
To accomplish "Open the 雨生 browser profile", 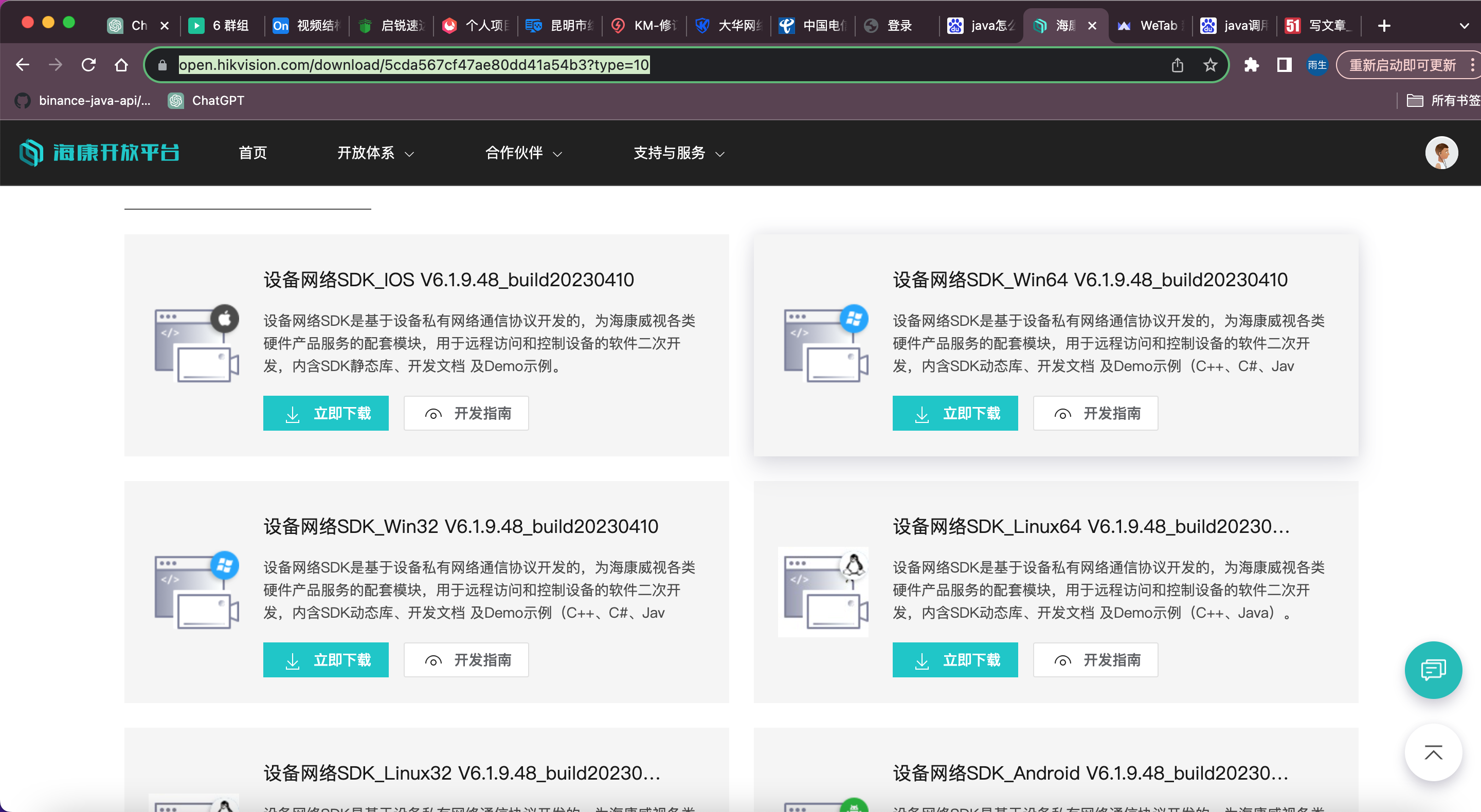I will tap(1316, 65).
